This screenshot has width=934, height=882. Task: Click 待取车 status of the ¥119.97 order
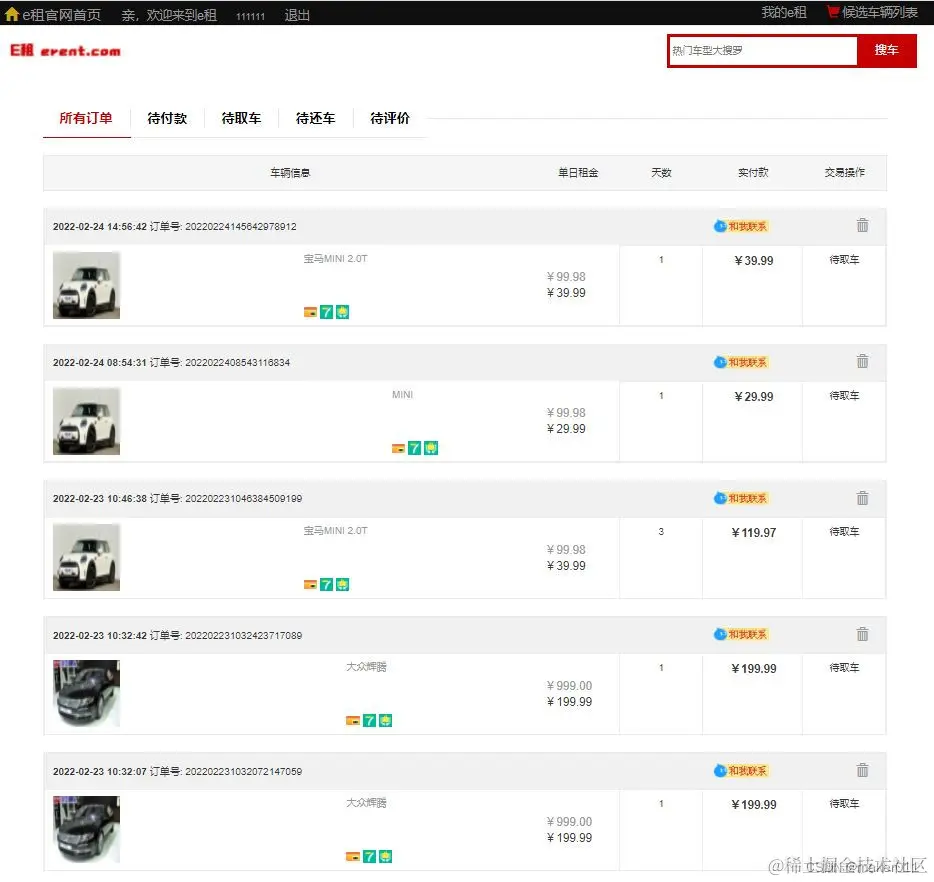844,531
